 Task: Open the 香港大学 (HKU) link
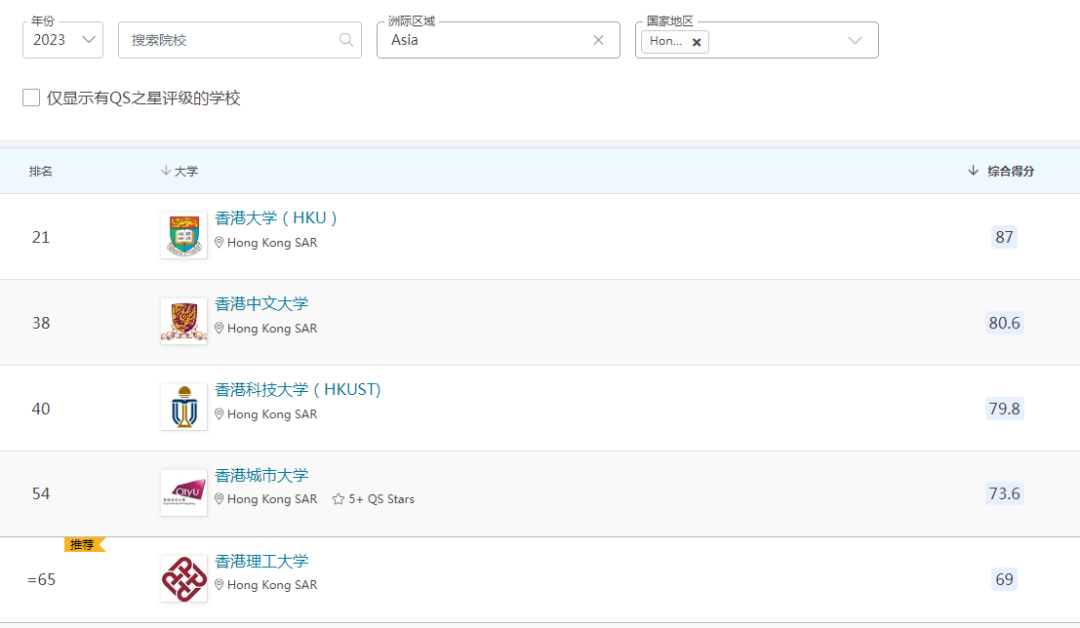coord(276,218)
